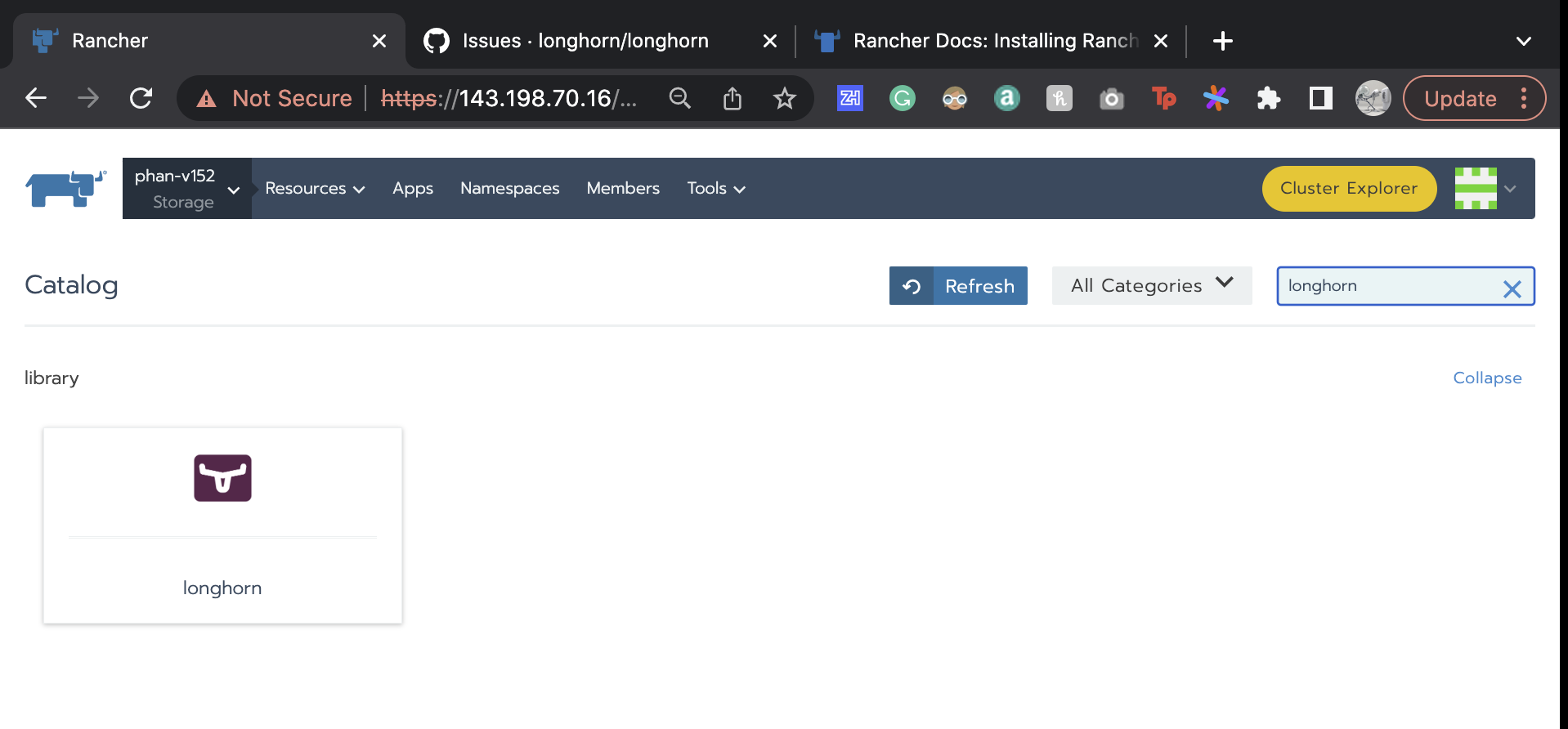This screenshot has height=729, width=1568.
Task: Reload the page
Action: point(141,98)
